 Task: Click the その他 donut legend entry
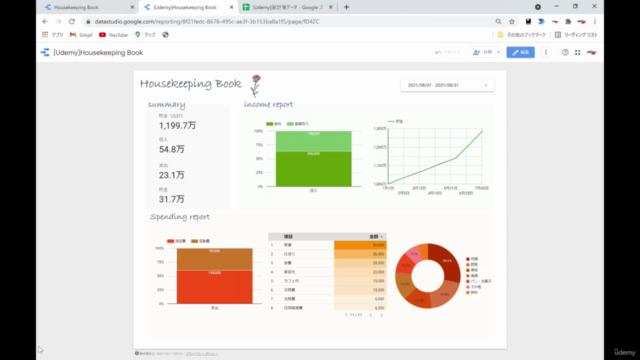click(x=473, y=287)
